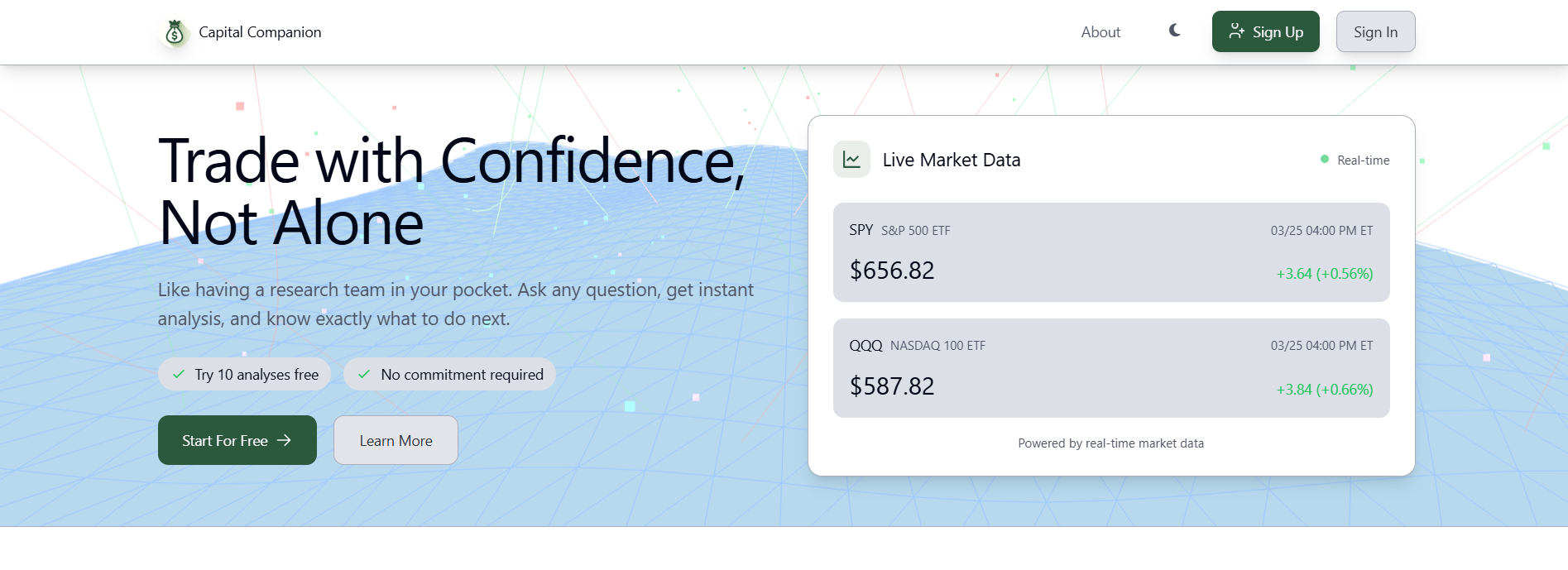Click Powered by real-time market data text

point(1111,443)
